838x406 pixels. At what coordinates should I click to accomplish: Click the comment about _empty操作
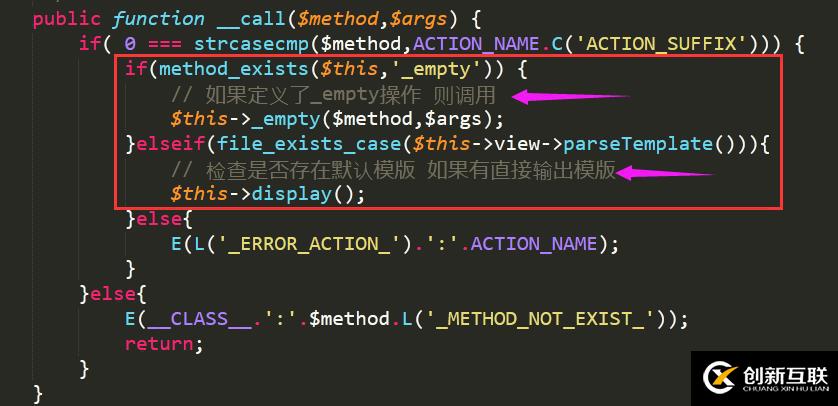point(333,95)
